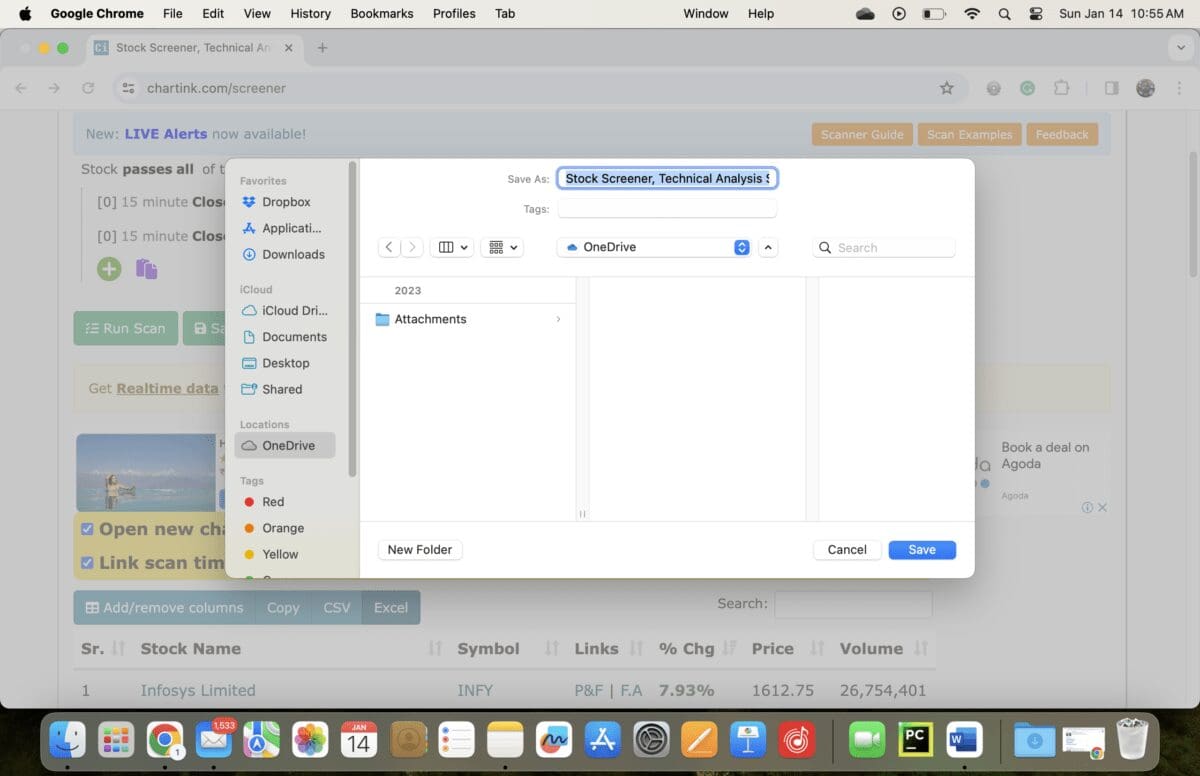Bookmark this page with star icon
The height and width of the screenshot is (776, 1200).
tap(946, 88)
